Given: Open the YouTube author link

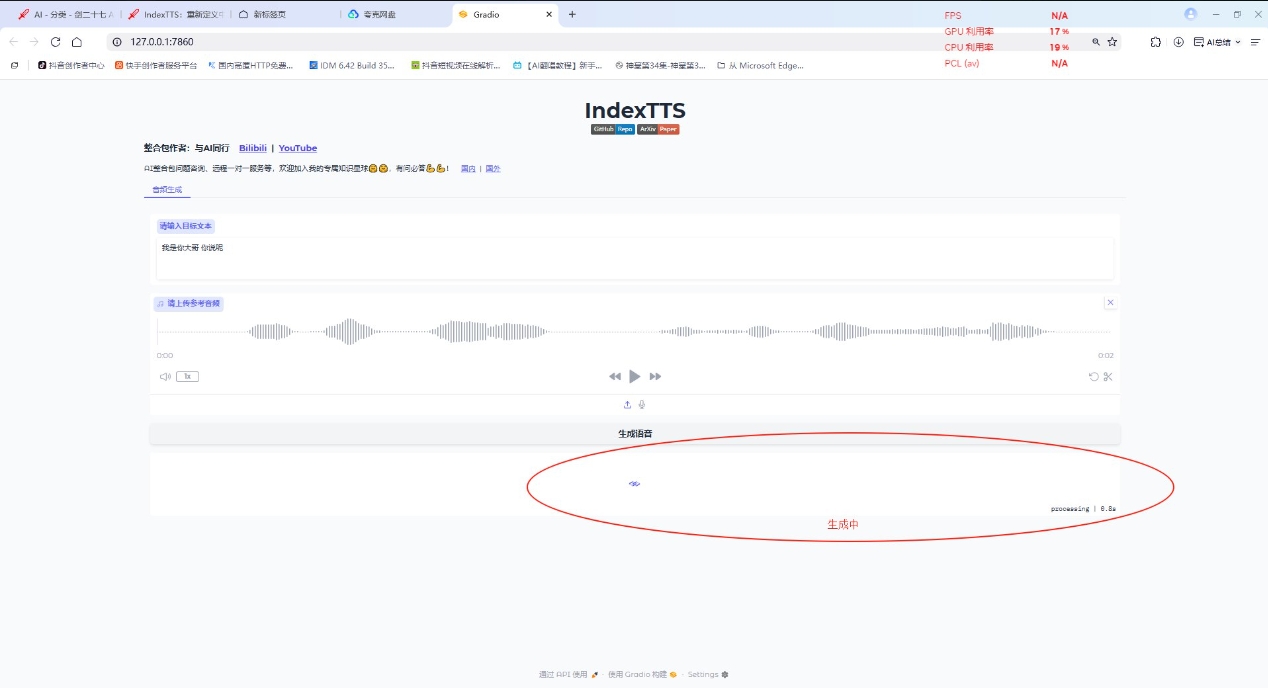Looking at the screenshot, I should (x=297, y=148).
